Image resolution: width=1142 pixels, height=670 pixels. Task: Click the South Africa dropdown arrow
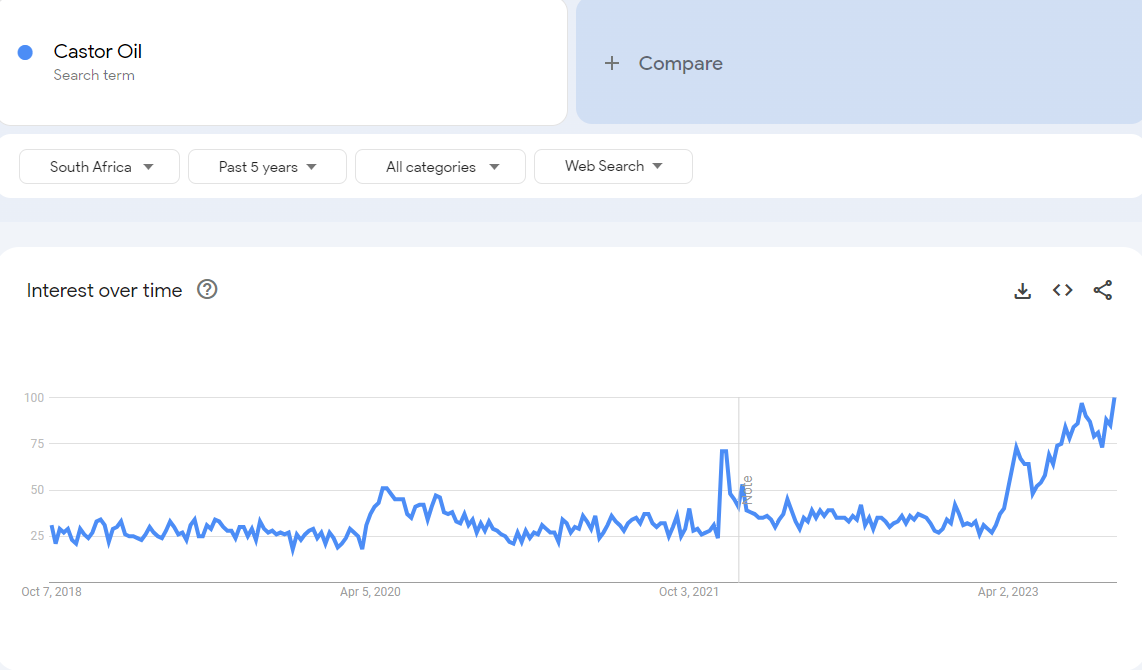point(149,167)
